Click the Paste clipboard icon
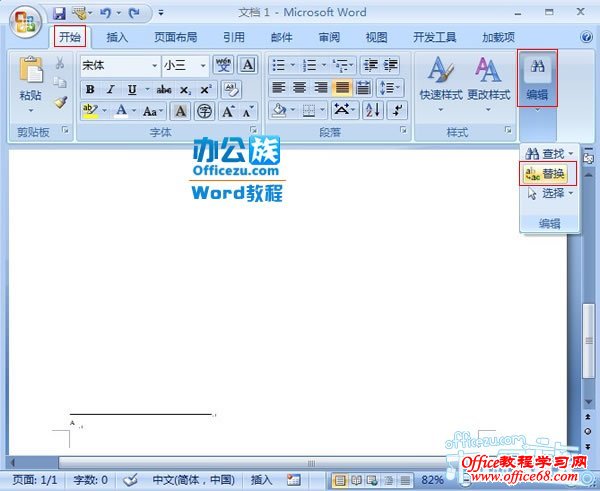This screenshot has height=491, width=600. [31, 70]
